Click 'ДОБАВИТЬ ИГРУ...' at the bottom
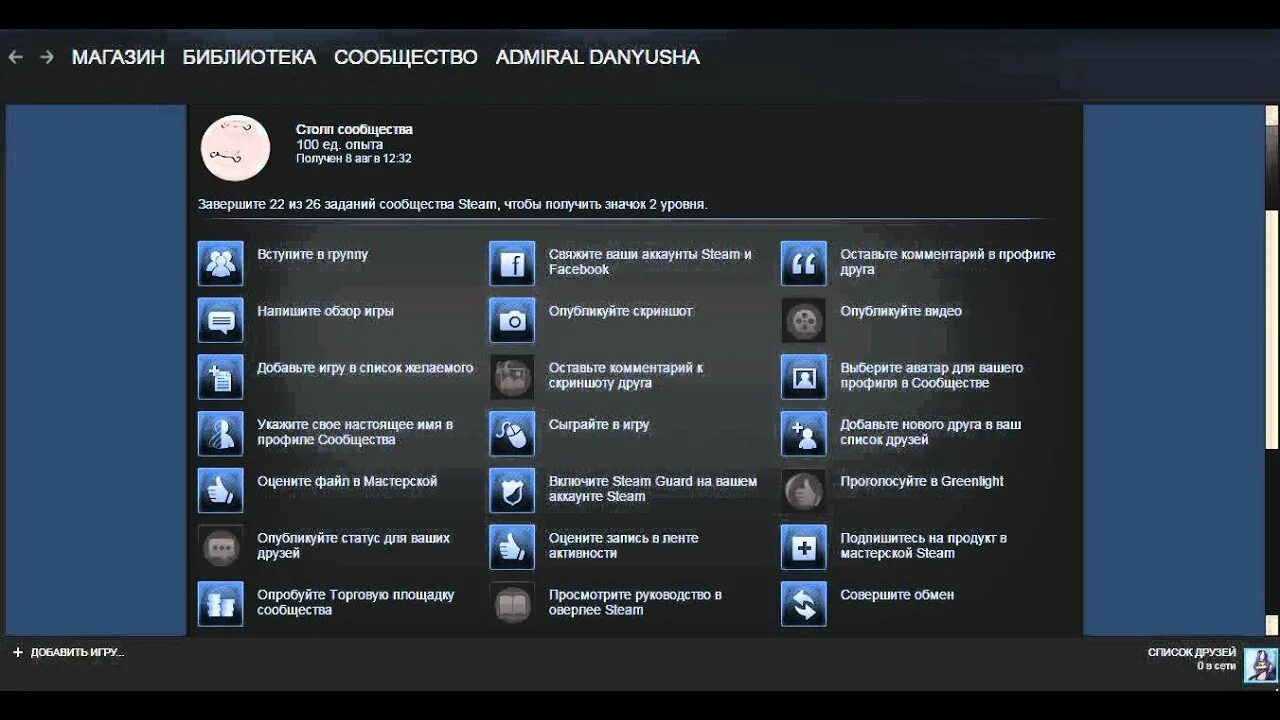 pos(68,652)
